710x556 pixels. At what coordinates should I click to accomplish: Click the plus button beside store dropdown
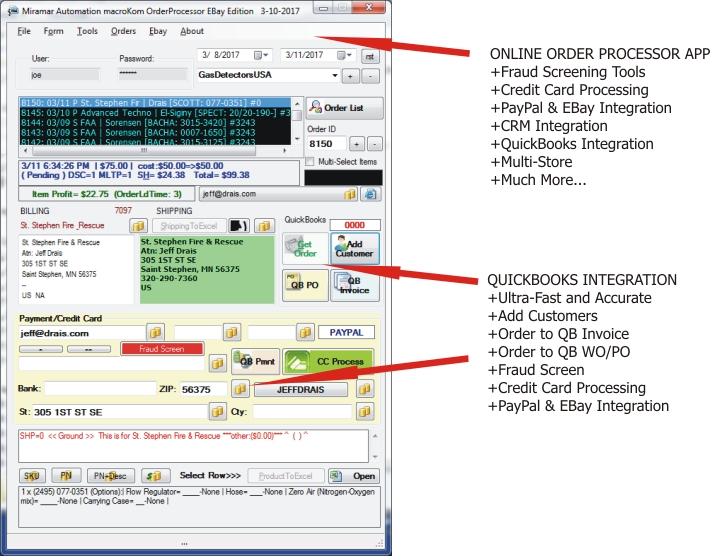pyautogui.click(x=350, y=77)
